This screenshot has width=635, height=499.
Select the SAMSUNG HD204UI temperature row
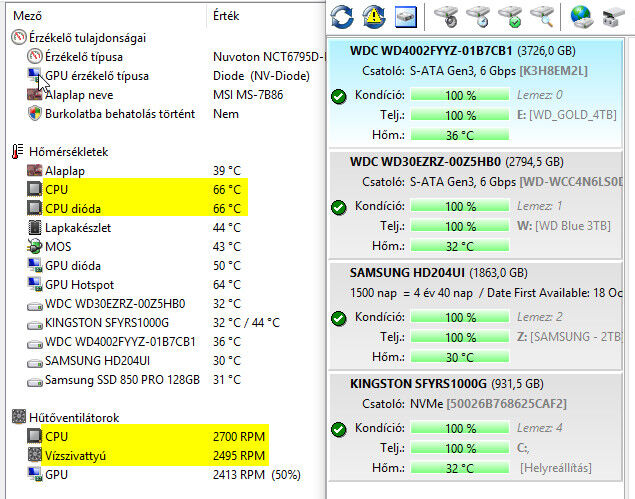[x=134, y=360]
